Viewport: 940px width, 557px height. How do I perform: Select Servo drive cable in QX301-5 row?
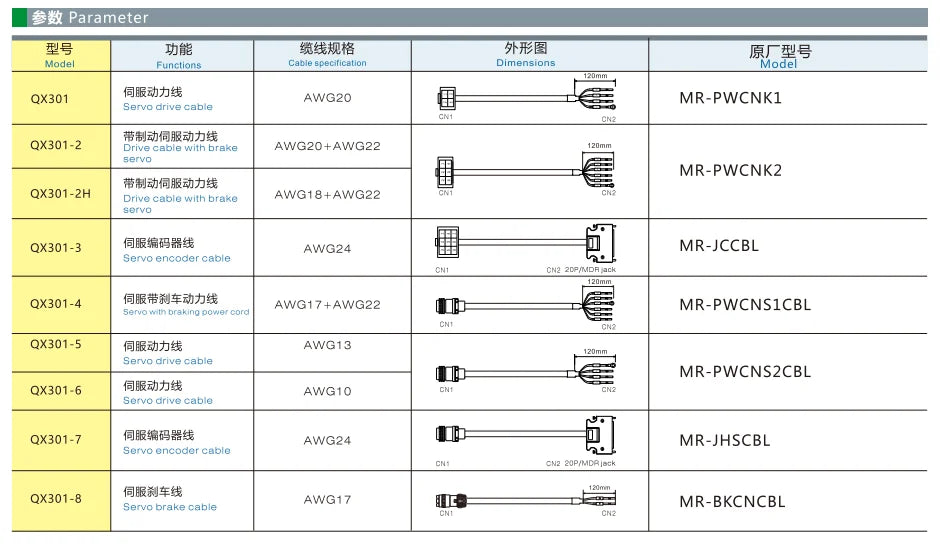point(168,361)
